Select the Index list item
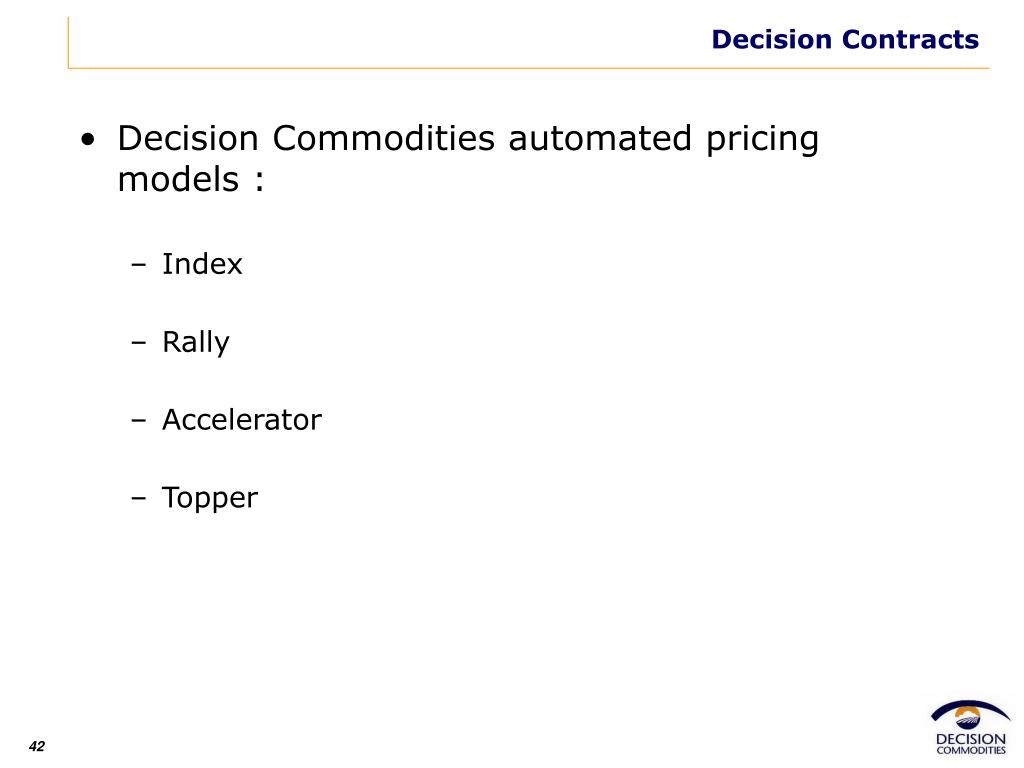This screenshot has height=768, width=1024. (202, 264)
